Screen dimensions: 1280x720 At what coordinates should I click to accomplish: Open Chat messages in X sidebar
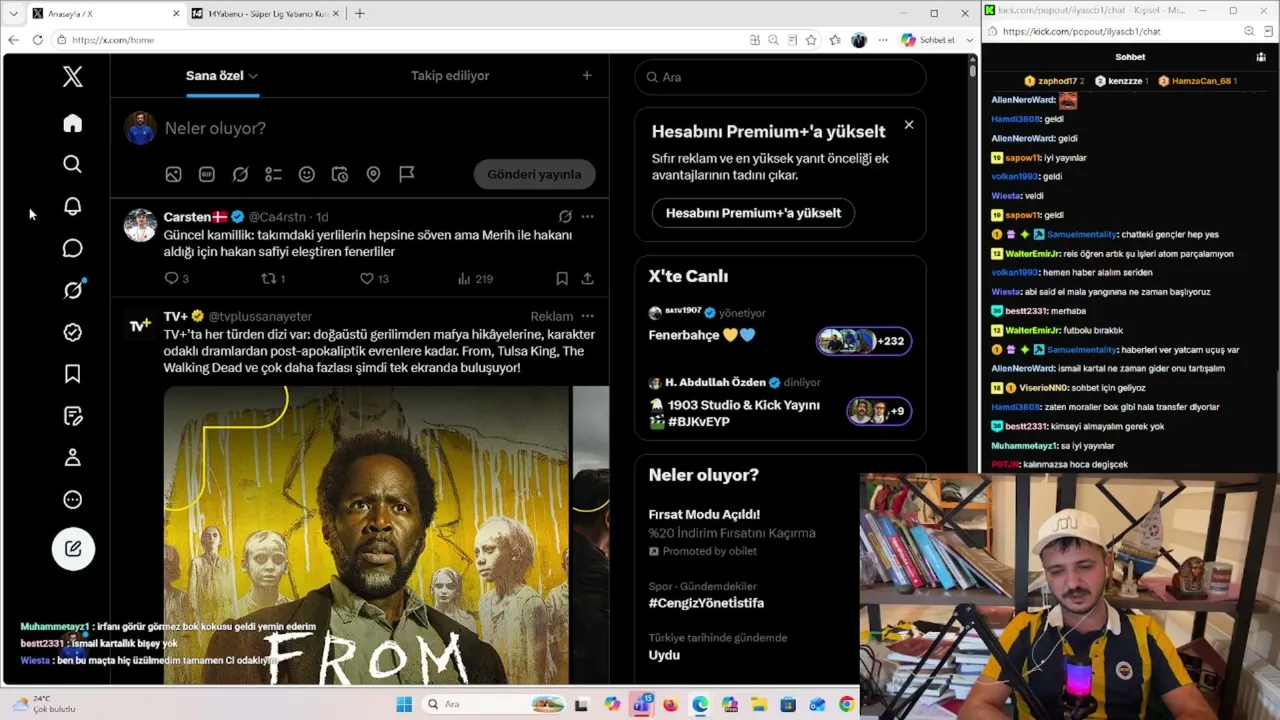(x=73, y=248)
